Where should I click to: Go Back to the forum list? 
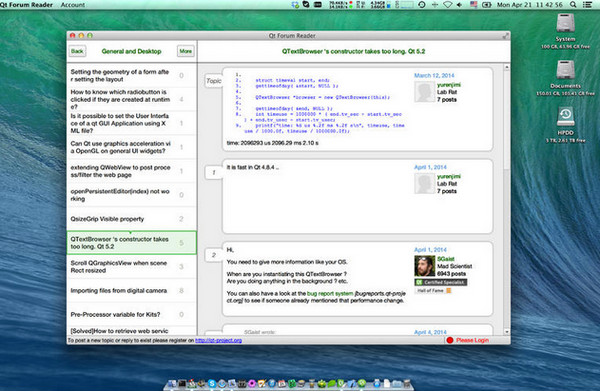(x=77, y=51)
